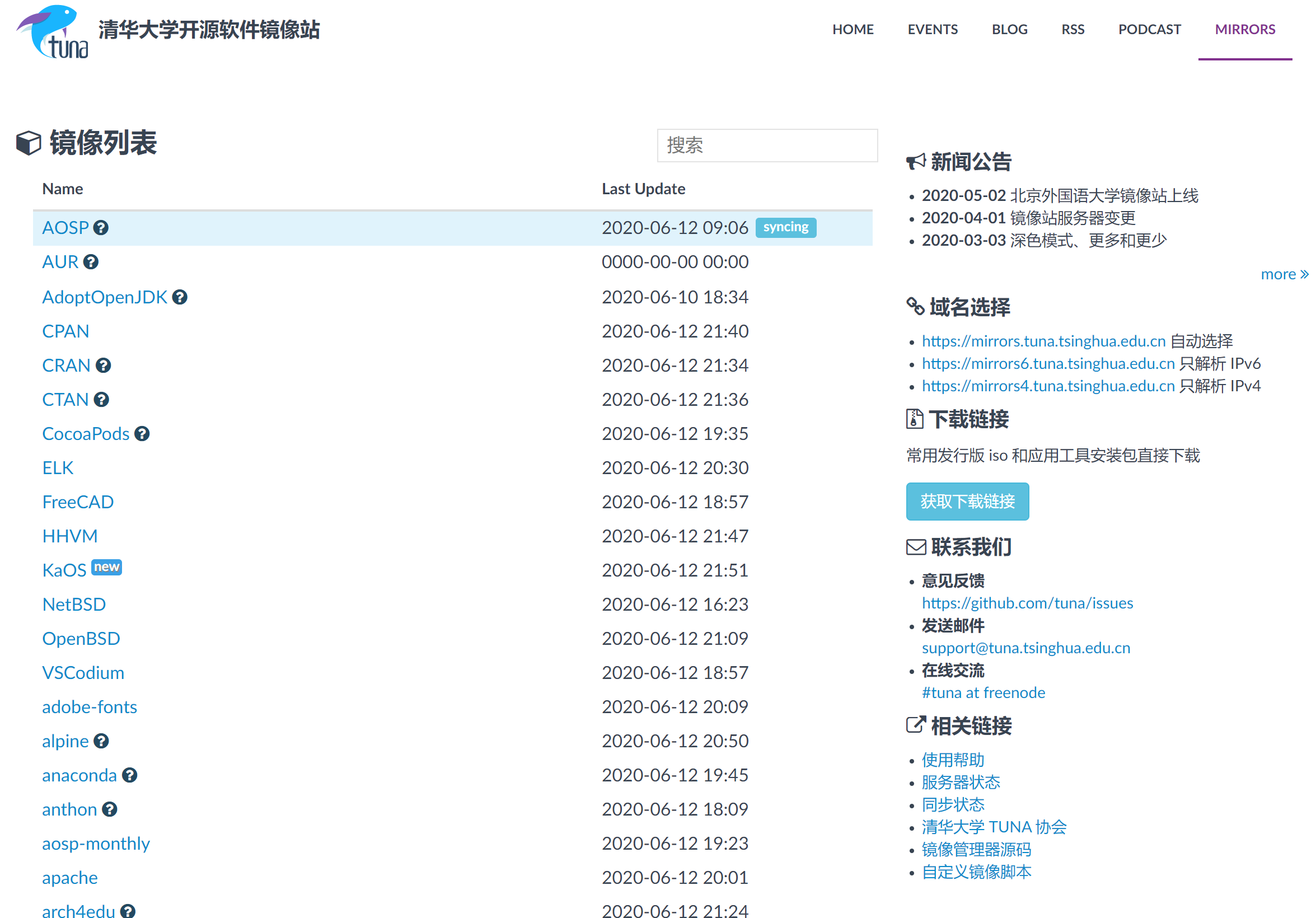This screenshot has height=918, width=1316.
Task: Click the question mark icon next to anaconda
Action: pyautogui.click(x=129, y=775)
